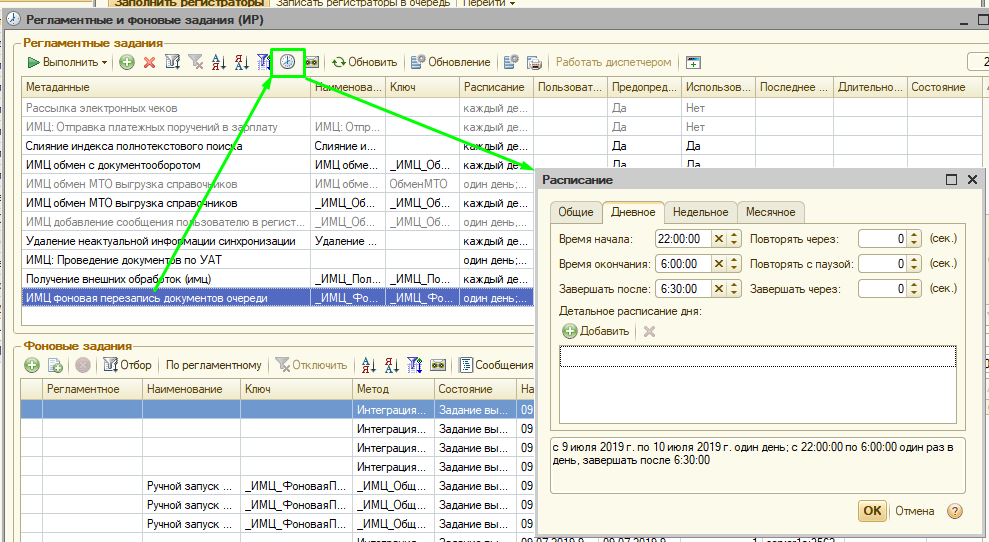The width and height of the screenshot is (989, 542).
Task: Sort scheduled jobs ascending
Action: tap(219, 62)
